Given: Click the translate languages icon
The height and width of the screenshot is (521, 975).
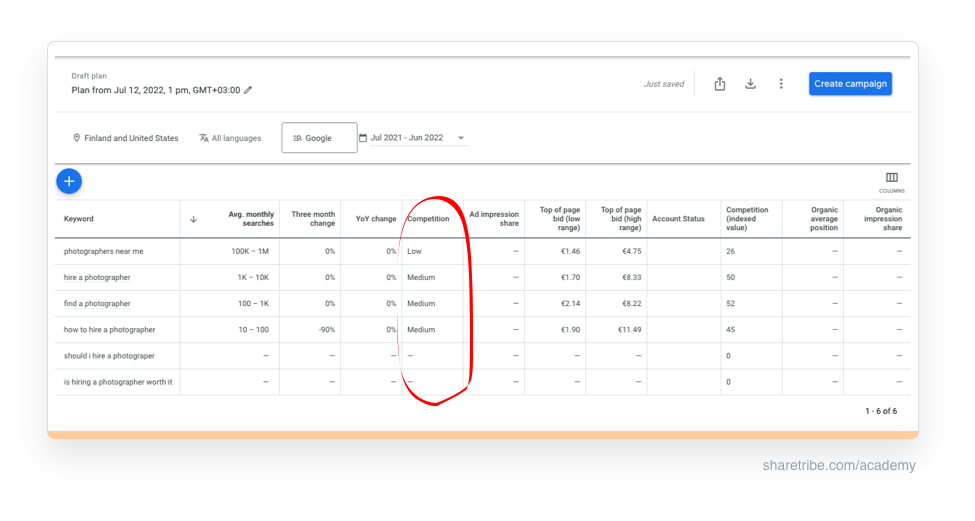Looking at the screenshot, I should [x=203, y=138].
